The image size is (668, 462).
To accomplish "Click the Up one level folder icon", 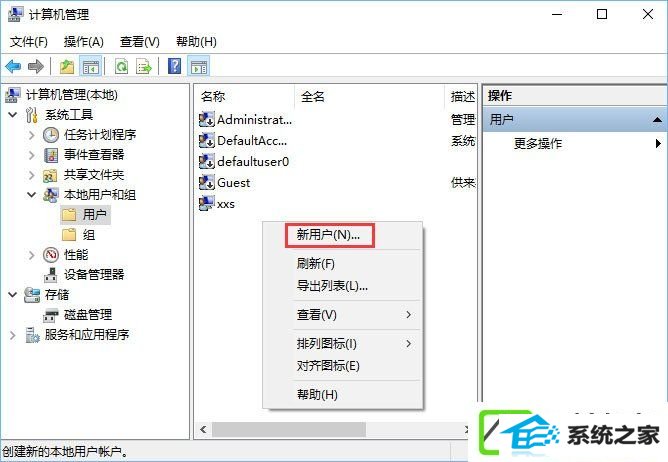I will [66, 66].
